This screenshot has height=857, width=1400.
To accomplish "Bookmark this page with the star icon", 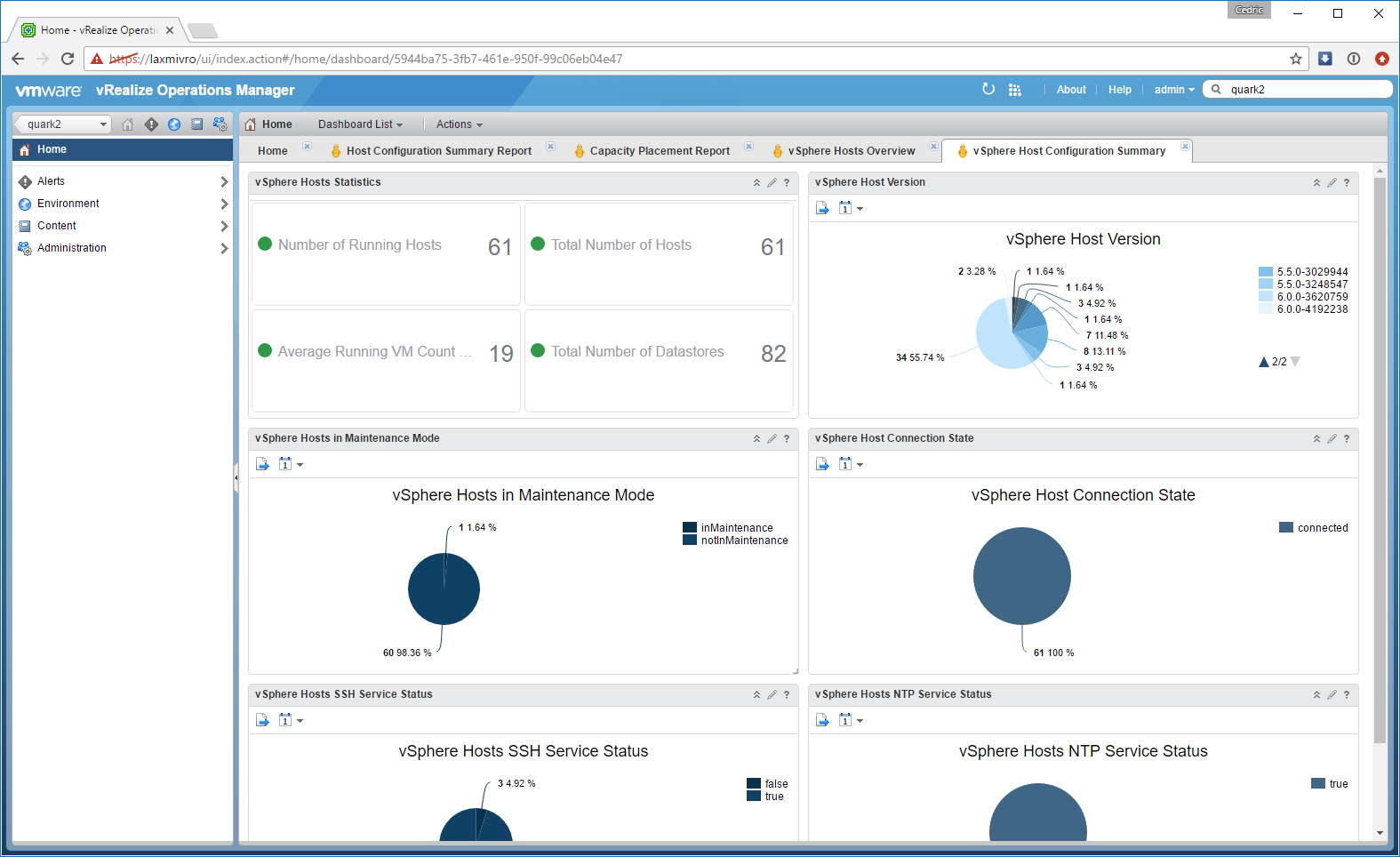I will [x=1296, y=59].
